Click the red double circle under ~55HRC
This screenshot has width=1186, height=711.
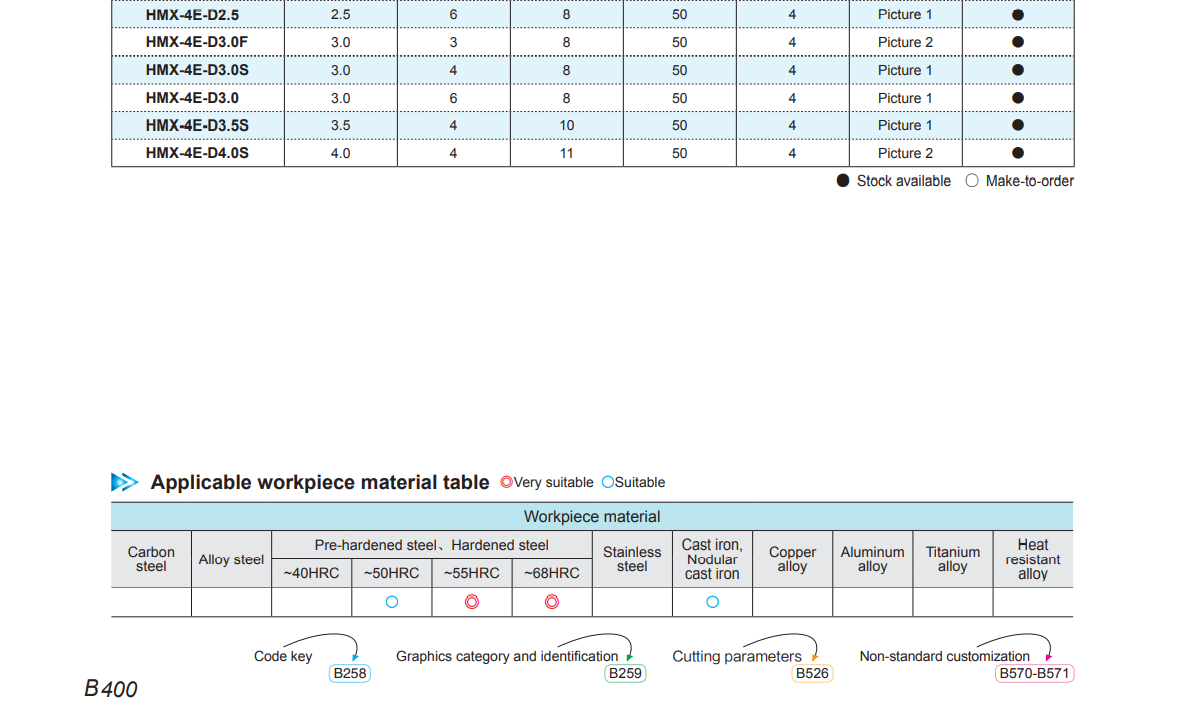(472, 602)
